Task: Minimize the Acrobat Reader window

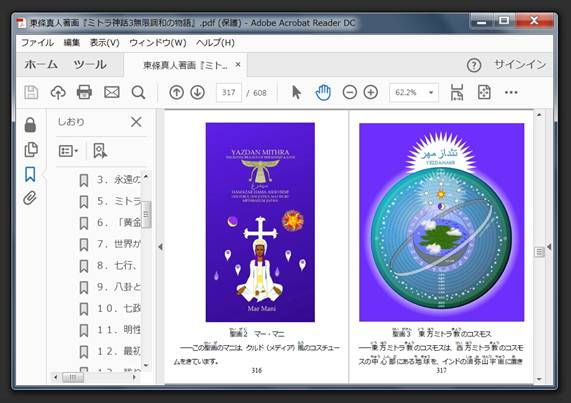Action: click(482, 21)
